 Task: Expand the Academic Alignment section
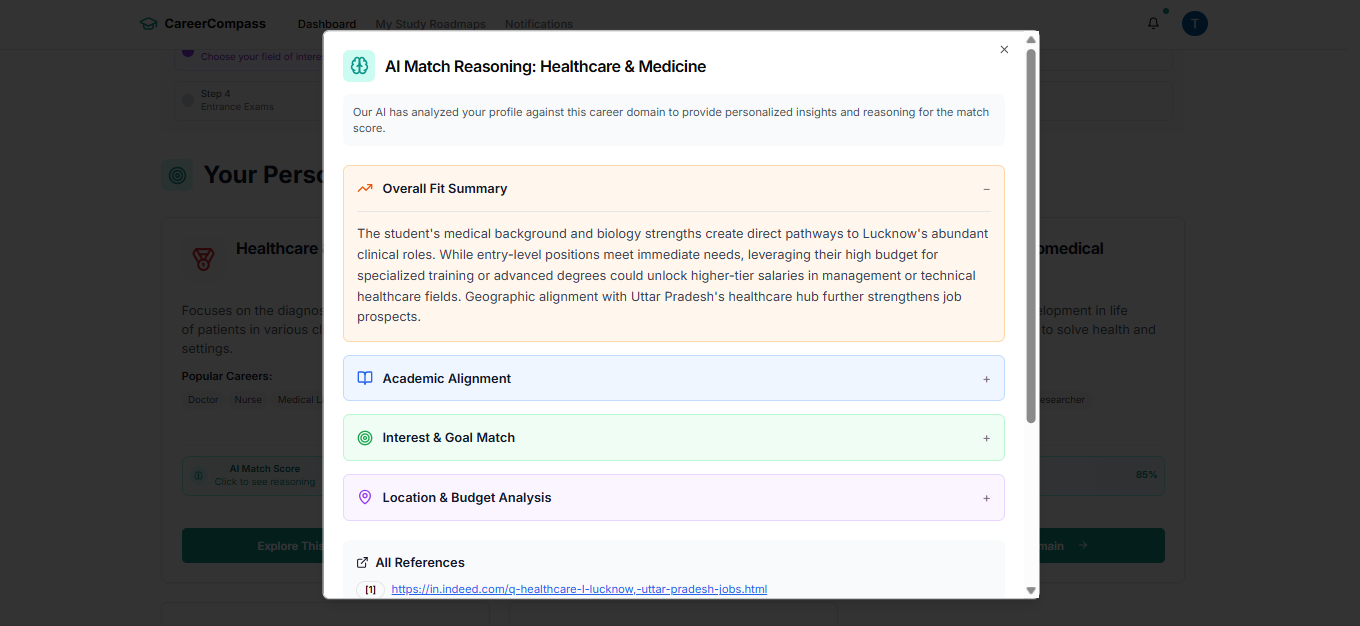[x=986, y=379]
